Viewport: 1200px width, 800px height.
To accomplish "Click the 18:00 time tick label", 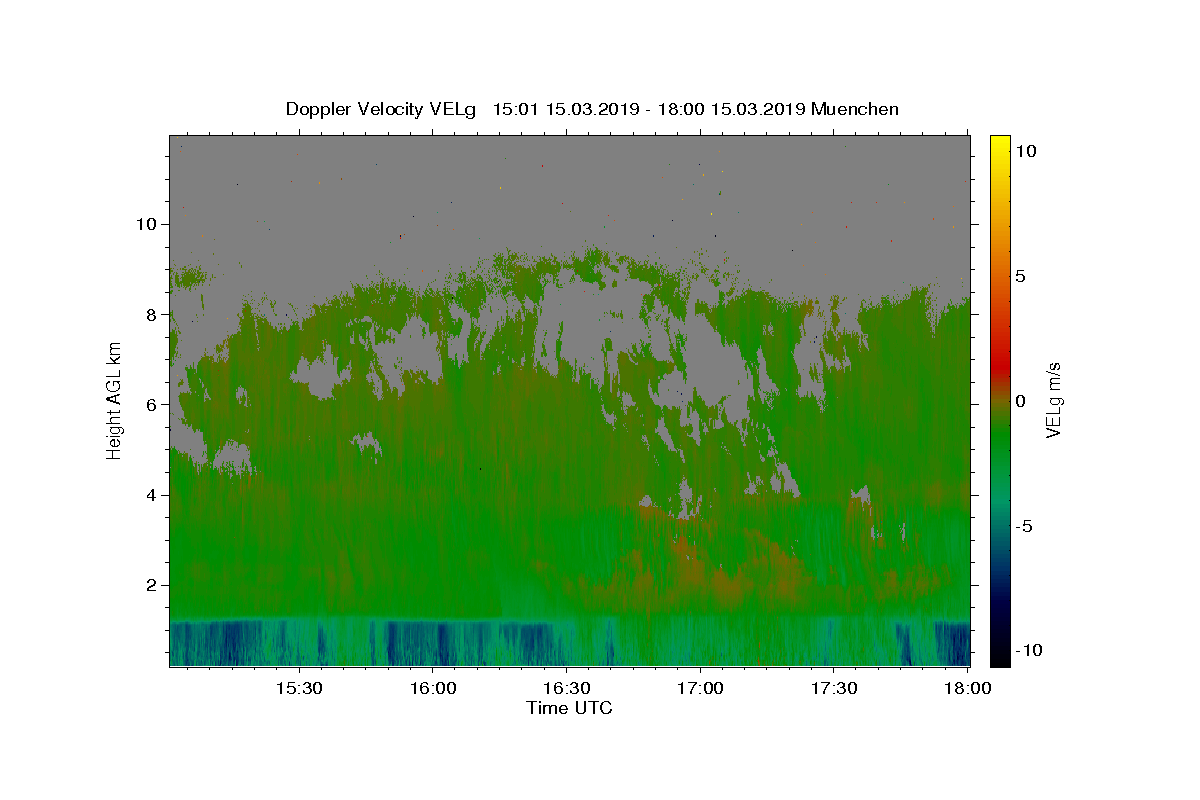I will (x=966, y=689).
